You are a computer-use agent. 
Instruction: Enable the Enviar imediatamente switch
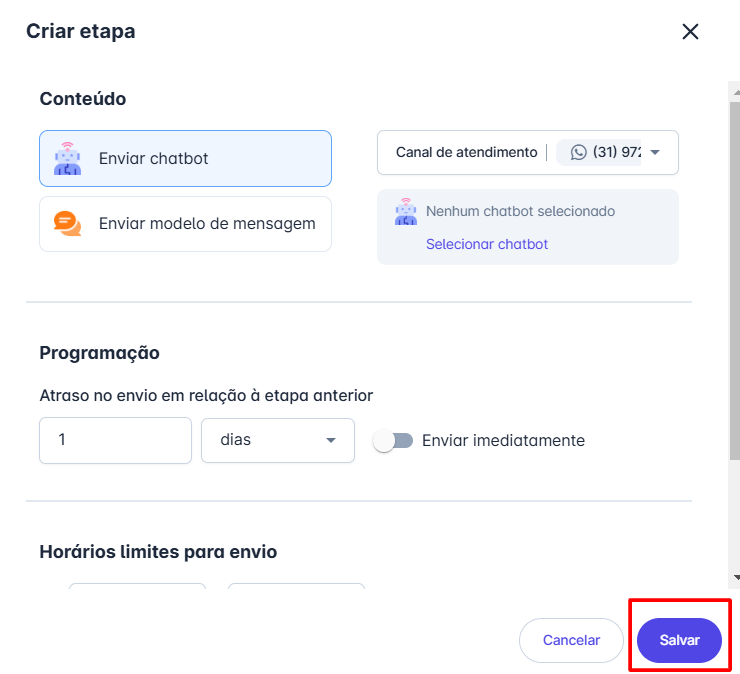pyautogui.click(x=393, y=440)
